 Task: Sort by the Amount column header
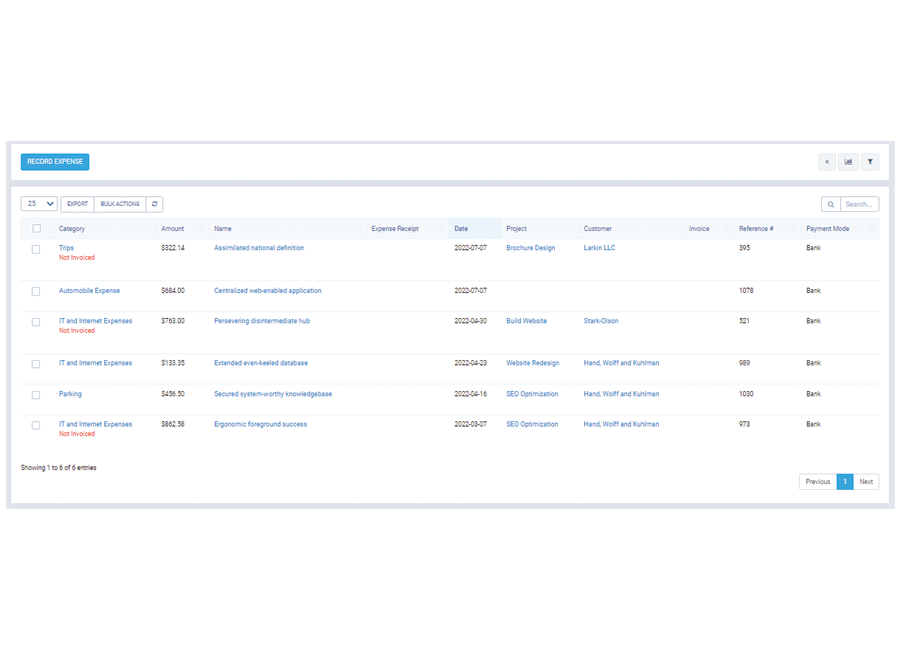pos(173,229)
